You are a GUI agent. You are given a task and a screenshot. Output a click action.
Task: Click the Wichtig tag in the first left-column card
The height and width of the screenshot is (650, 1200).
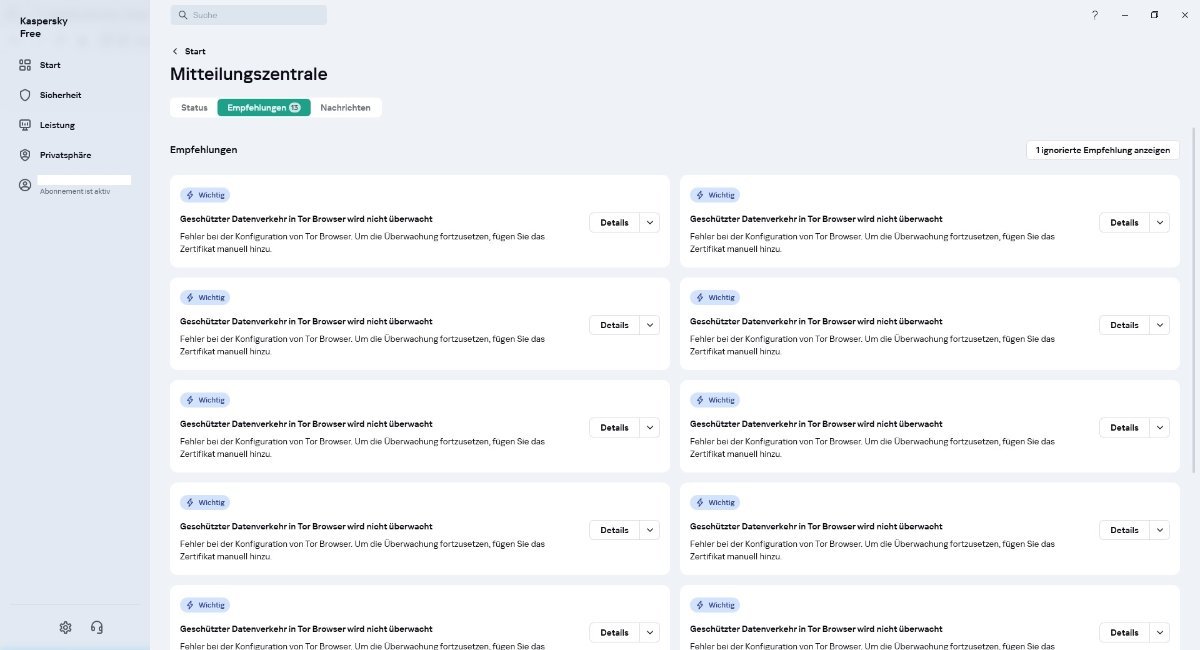coord(205,195)
